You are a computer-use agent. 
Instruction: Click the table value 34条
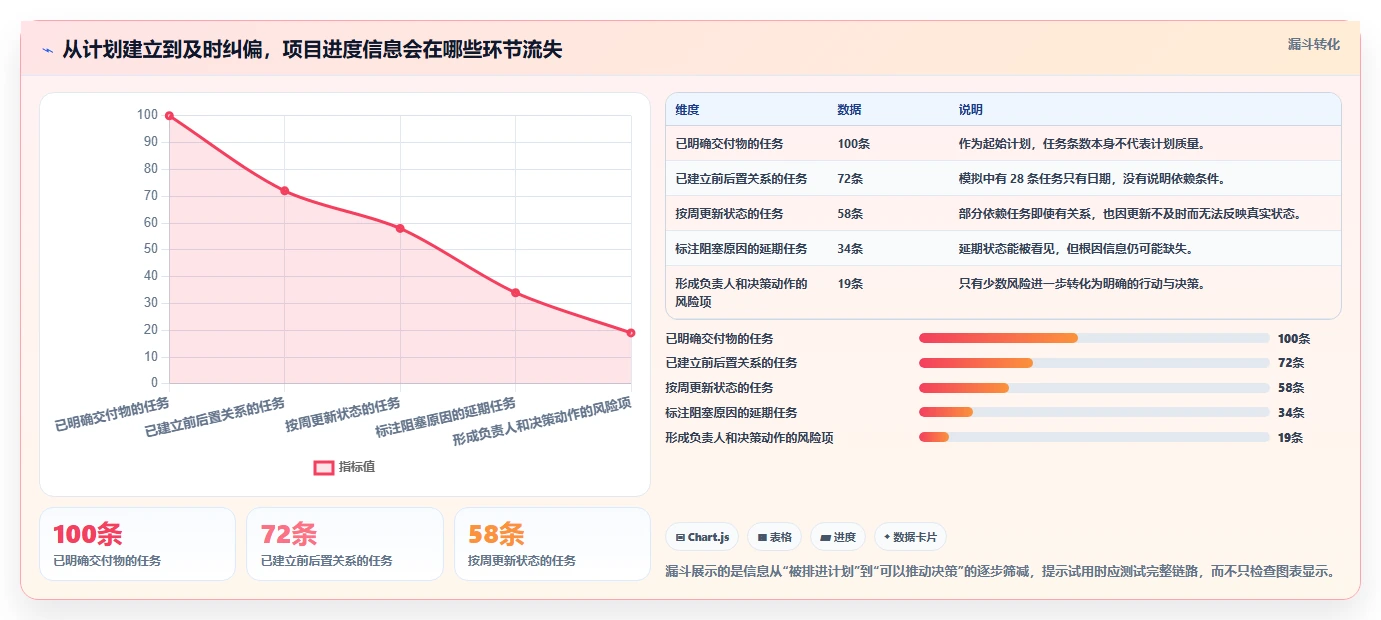coord(850,249)
